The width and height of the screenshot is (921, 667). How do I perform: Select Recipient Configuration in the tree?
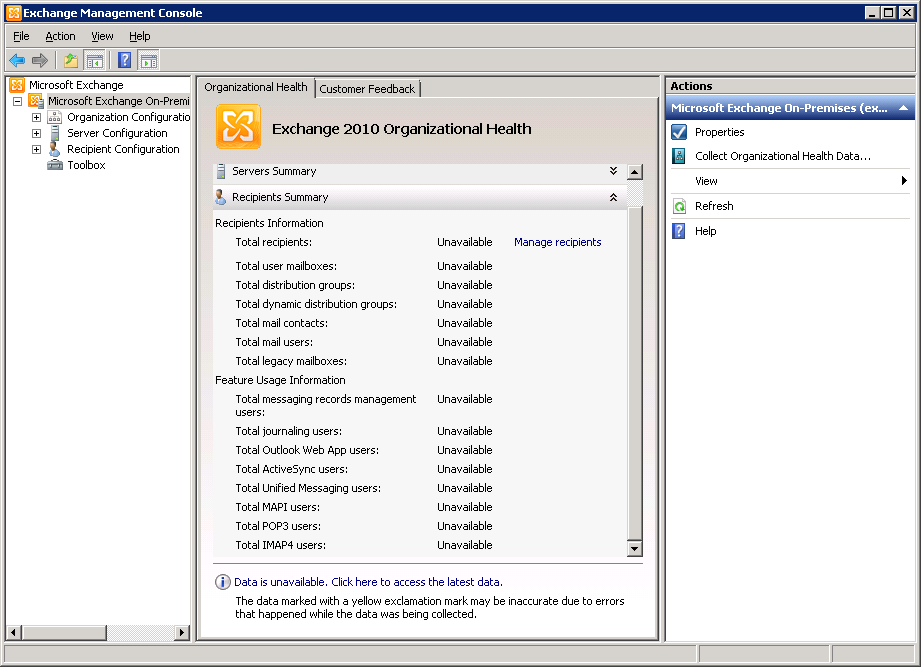click(123, 149)
